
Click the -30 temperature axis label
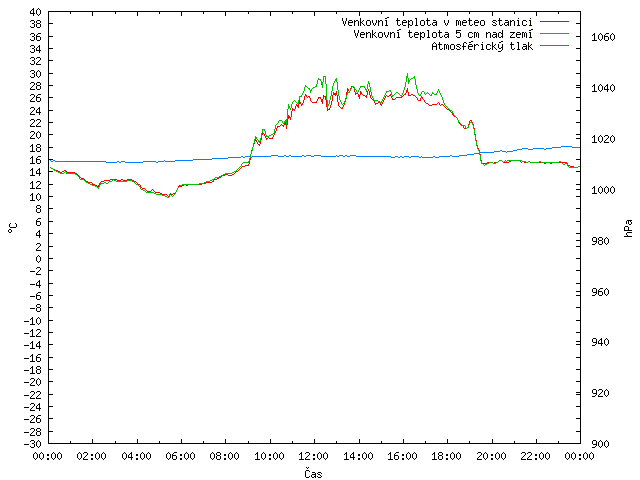(33, 444)
